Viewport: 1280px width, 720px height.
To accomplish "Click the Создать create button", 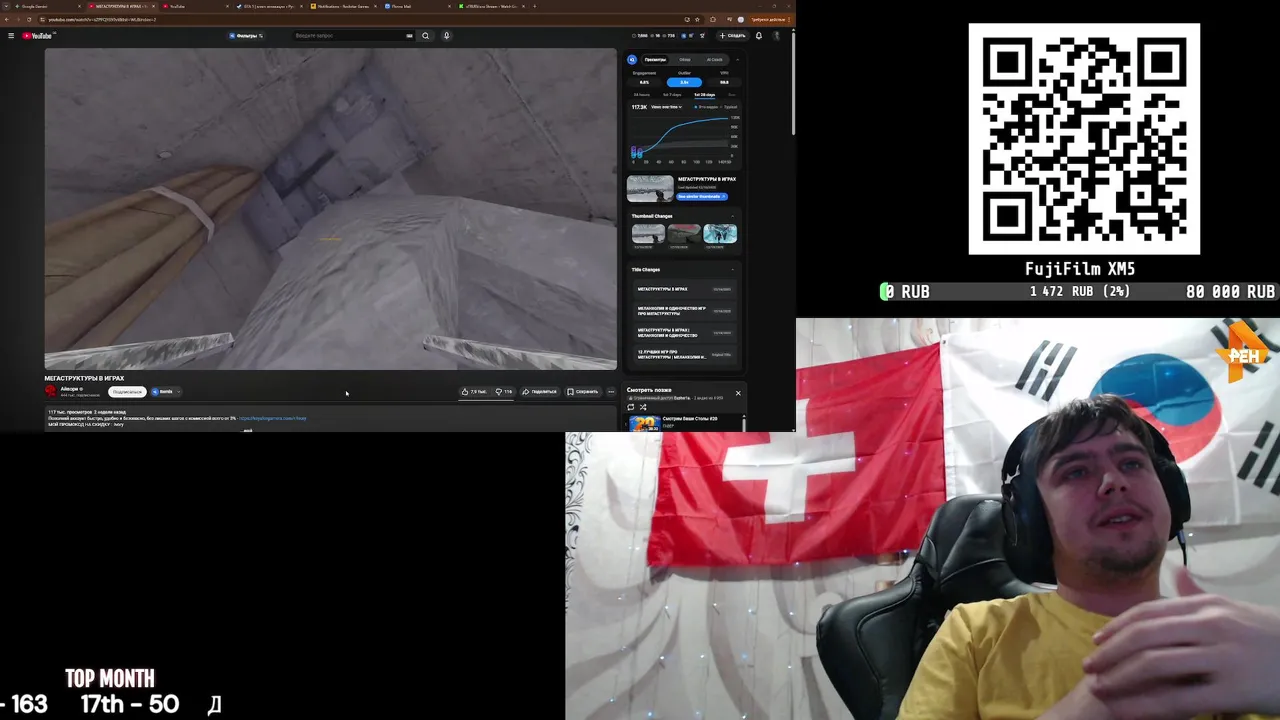I will point(732,36).
